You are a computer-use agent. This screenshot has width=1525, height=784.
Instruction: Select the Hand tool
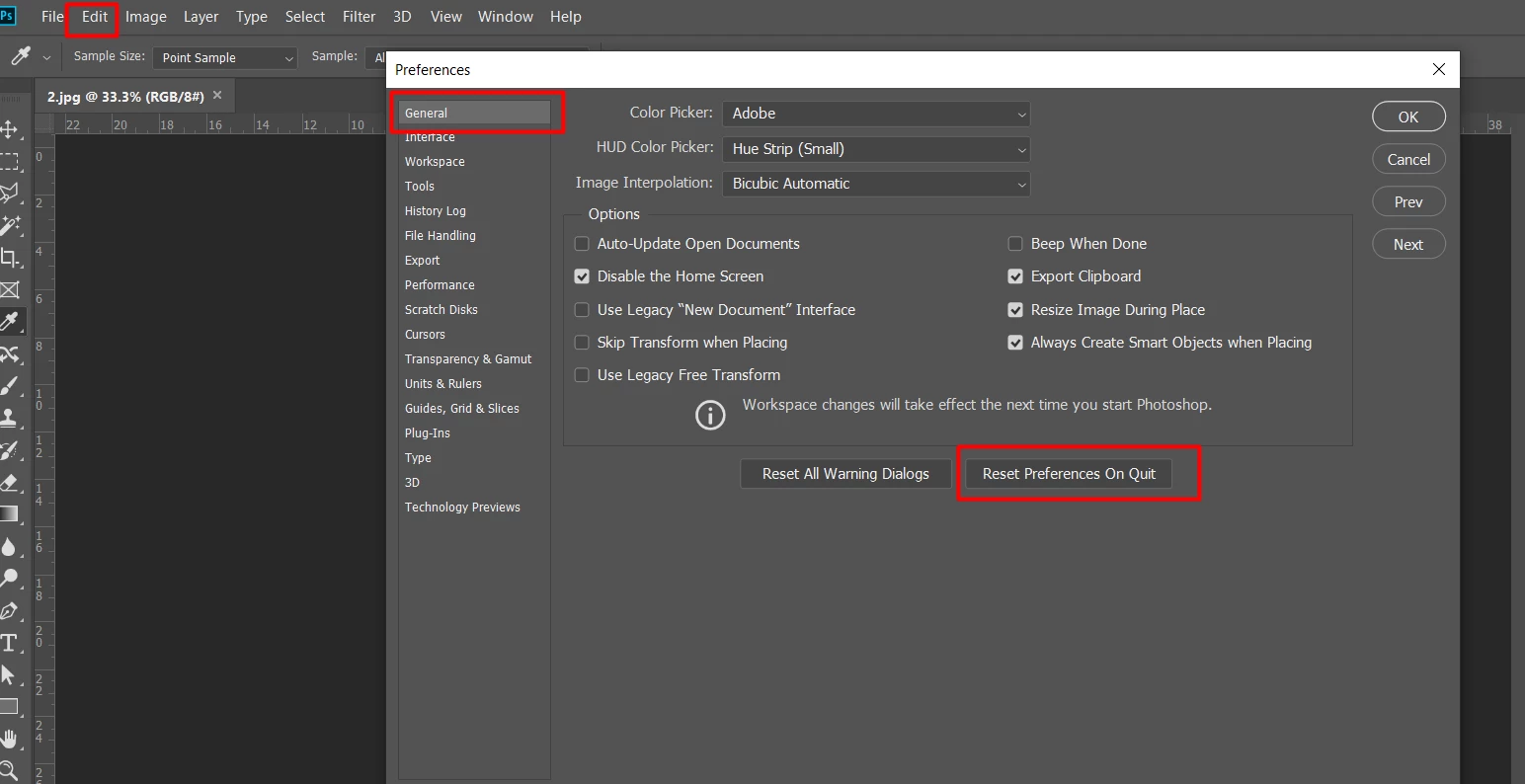10,739
